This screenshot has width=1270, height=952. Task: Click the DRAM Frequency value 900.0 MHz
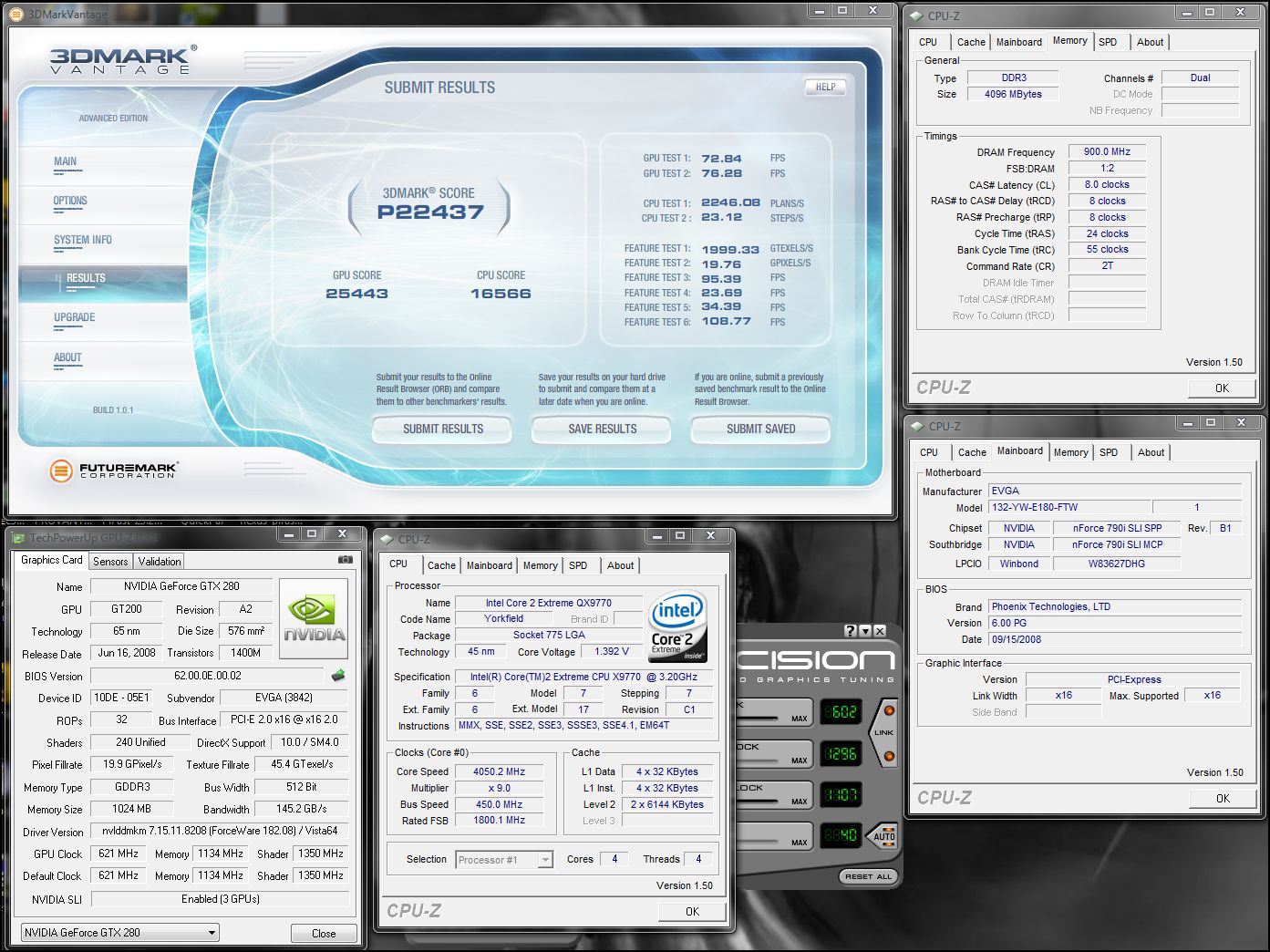(x=1107, y=152)
